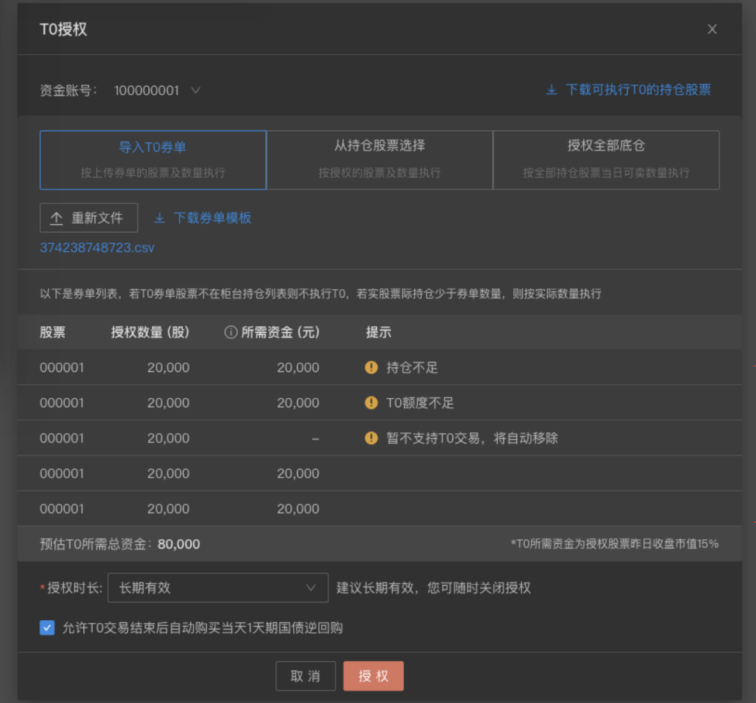Screen dimensions: 756x703
Task: Click the T0所需资金为授权股票昨日收盘市值15% note
Action: [x=615, y=544]
